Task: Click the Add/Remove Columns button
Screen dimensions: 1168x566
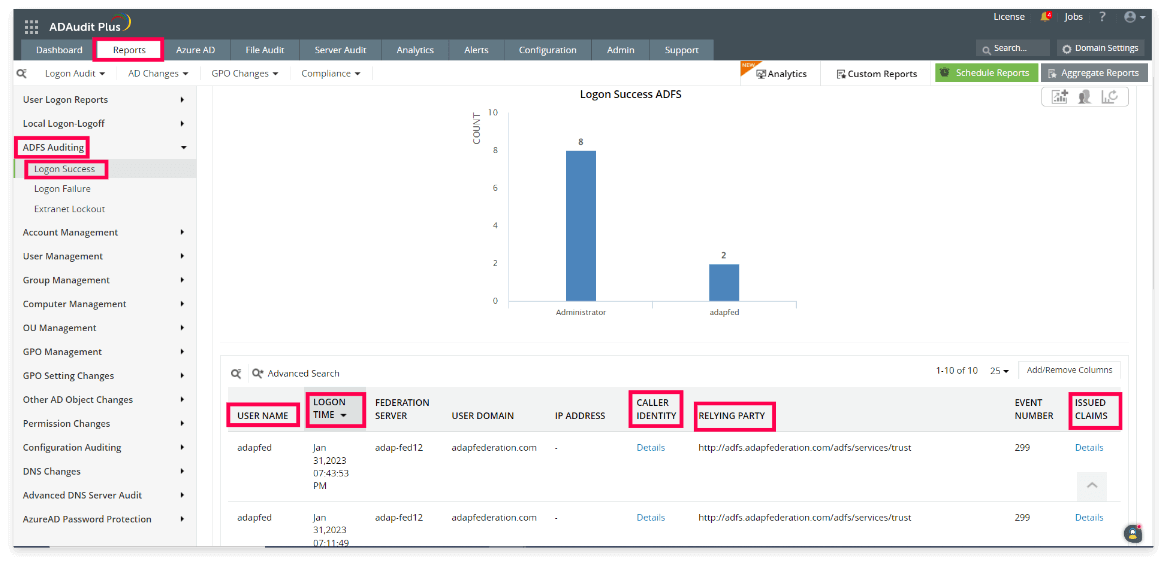Action: tap(1069, 370)
